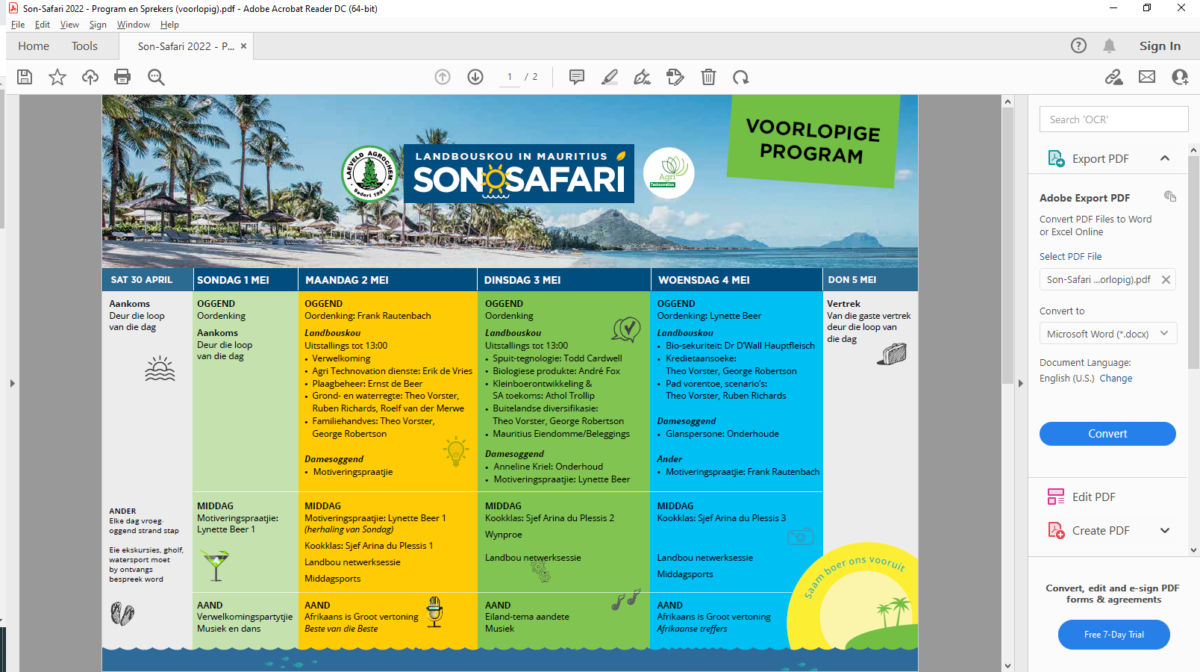This screenshot has width=1200, height=672.
Task: Select the Son-Safari 2022 document tab
Action: tap(185, 46)
